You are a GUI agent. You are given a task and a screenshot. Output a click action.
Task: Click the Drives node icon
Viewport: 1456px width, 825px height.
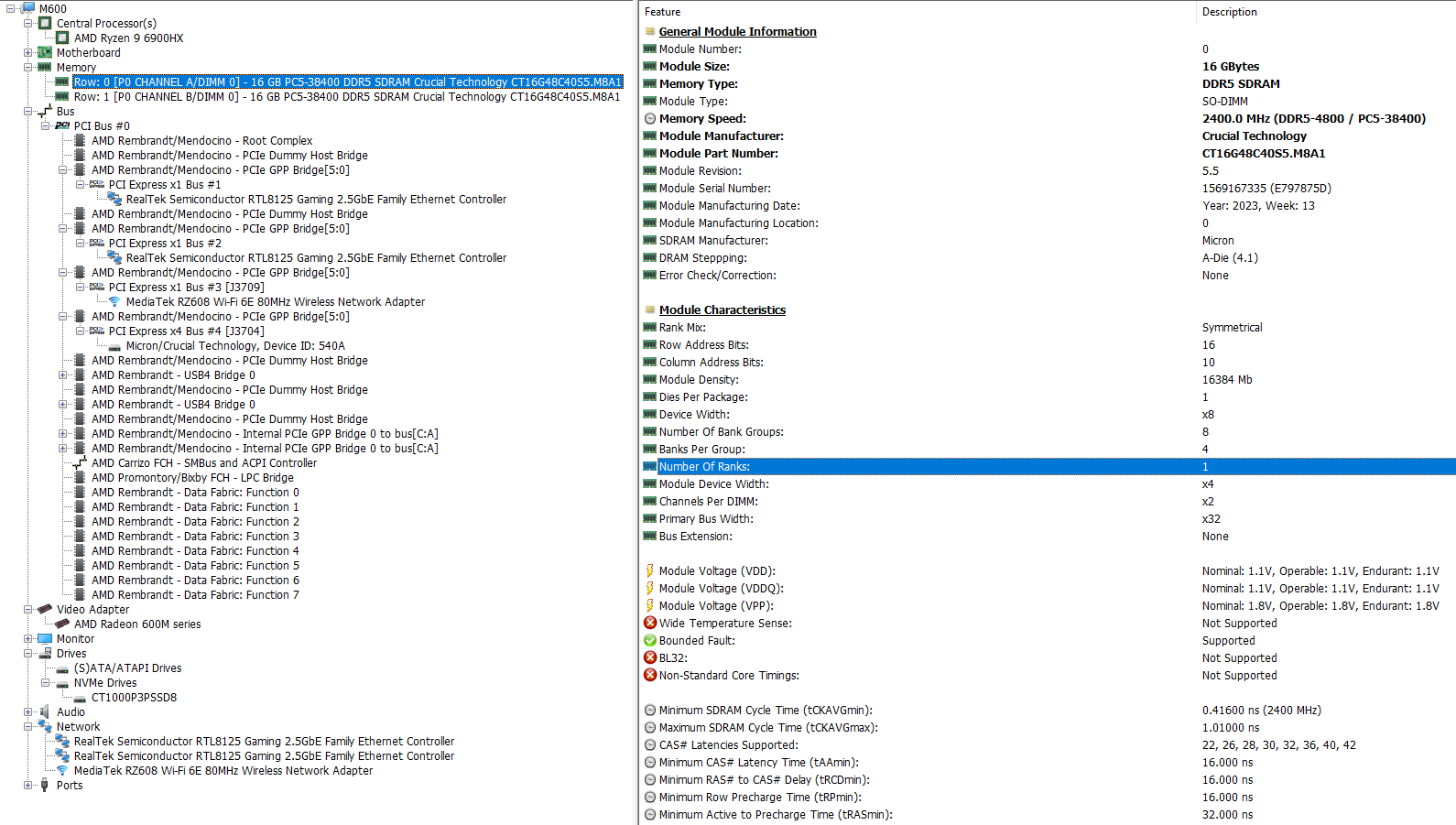(x=45, y=653)
